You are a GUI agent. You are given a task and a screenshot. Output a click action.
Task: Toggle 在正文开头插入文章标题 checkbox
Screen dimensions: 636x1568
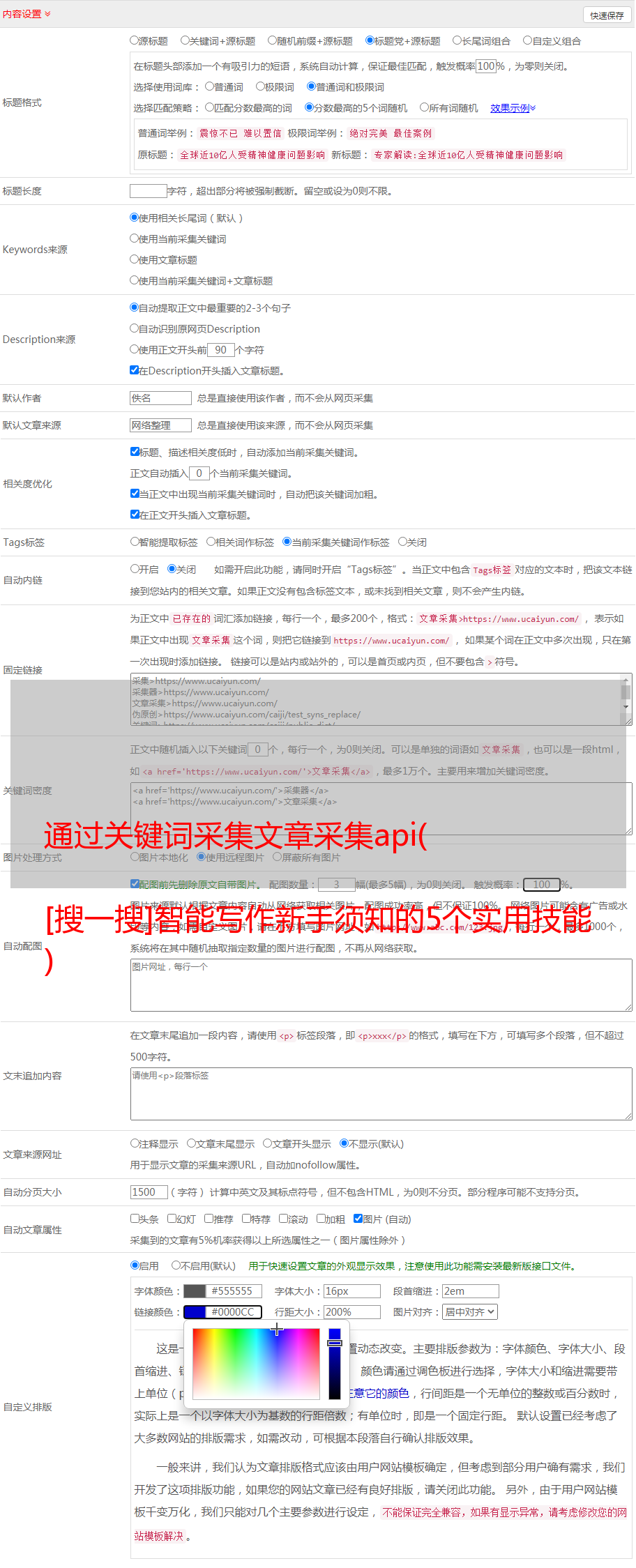tap(135, 515)
